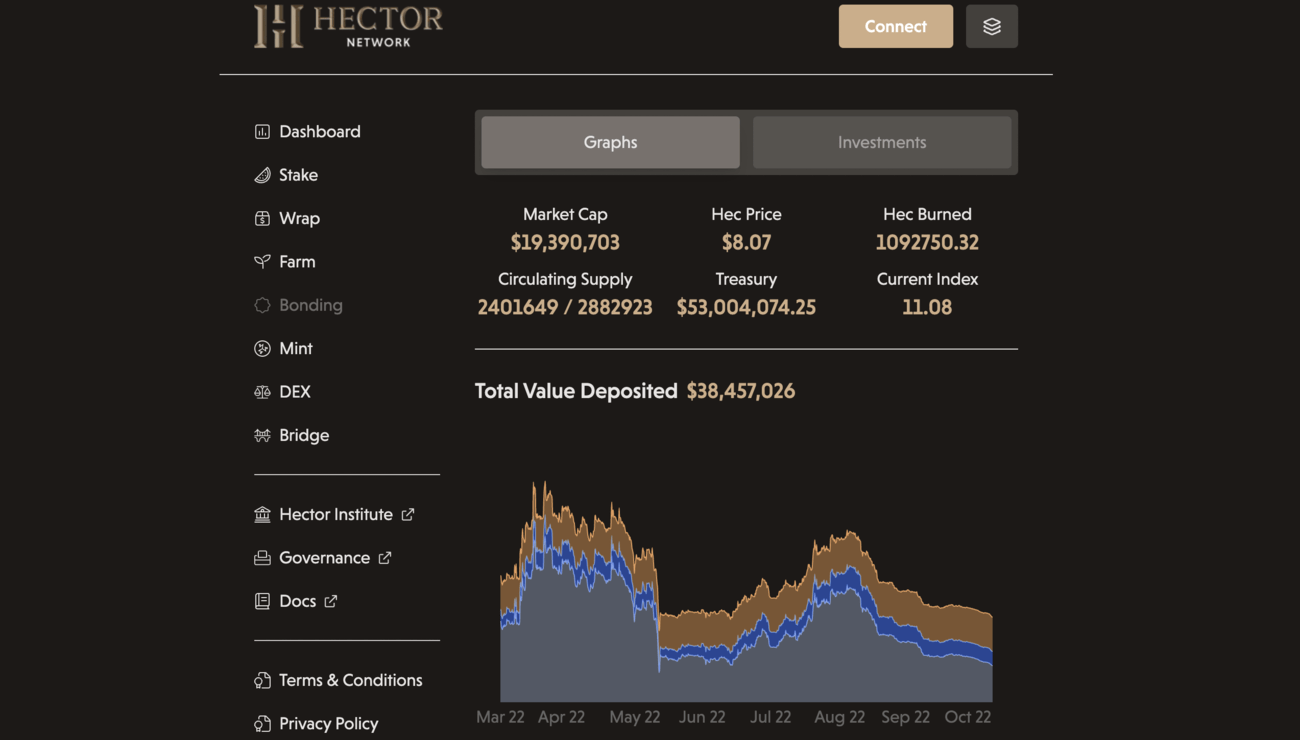Click the Aug 22 axis label
Screen dimensions: 1300x740
[839, 717]
